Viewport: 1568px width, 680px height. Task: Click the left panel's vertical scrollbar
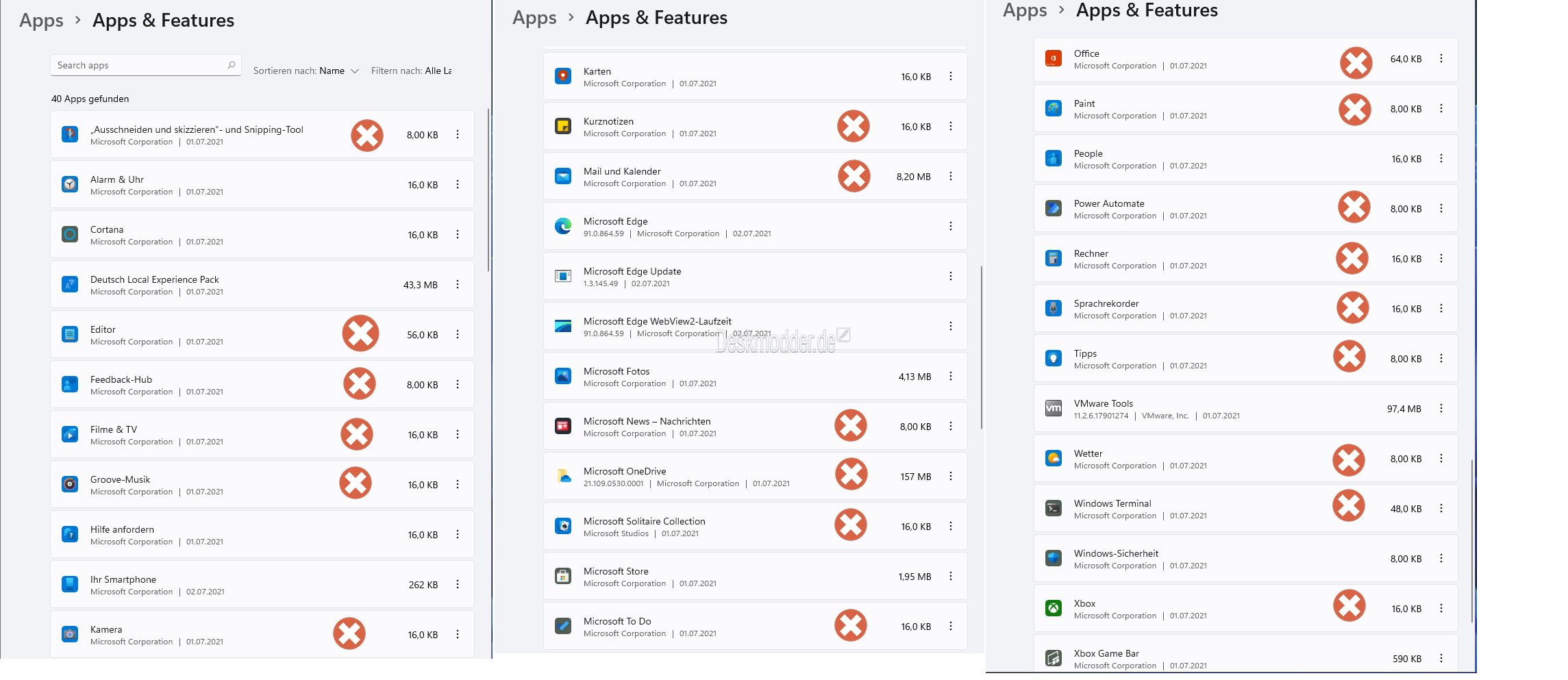click(x=488, y=190)
